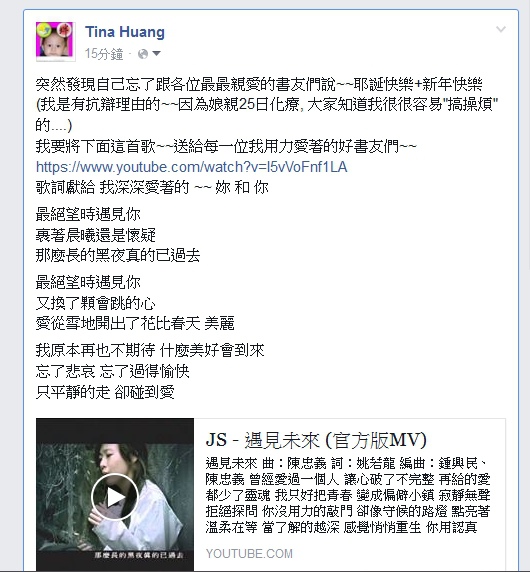The width and height of the screenshot is (530, 572).
Task: Open the post options chevron menu
Action: click(501, 29)
